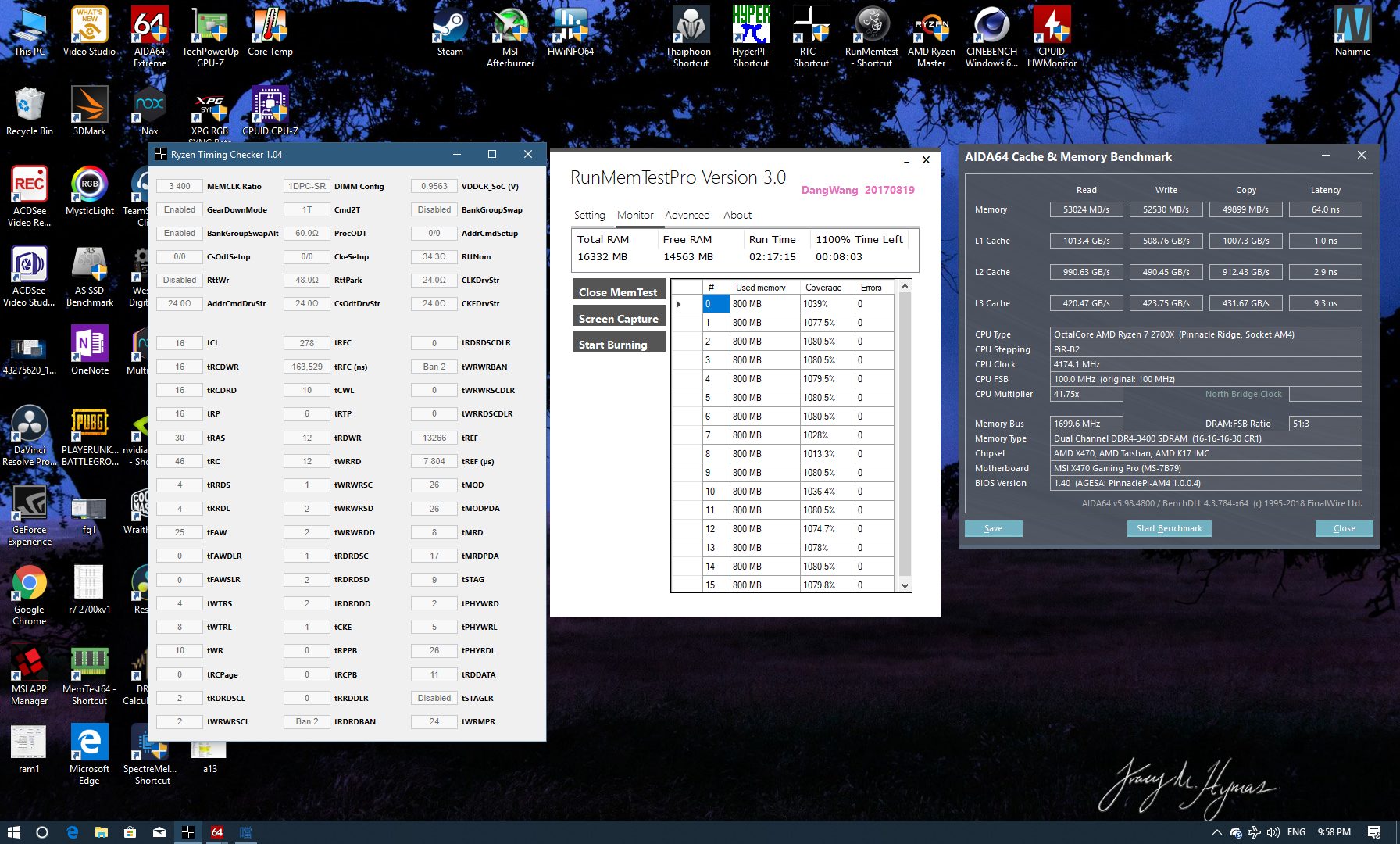This screenshot has height=844, width=1400.
Task: Open AS SSD Benchmark icon
Action: 89,276
